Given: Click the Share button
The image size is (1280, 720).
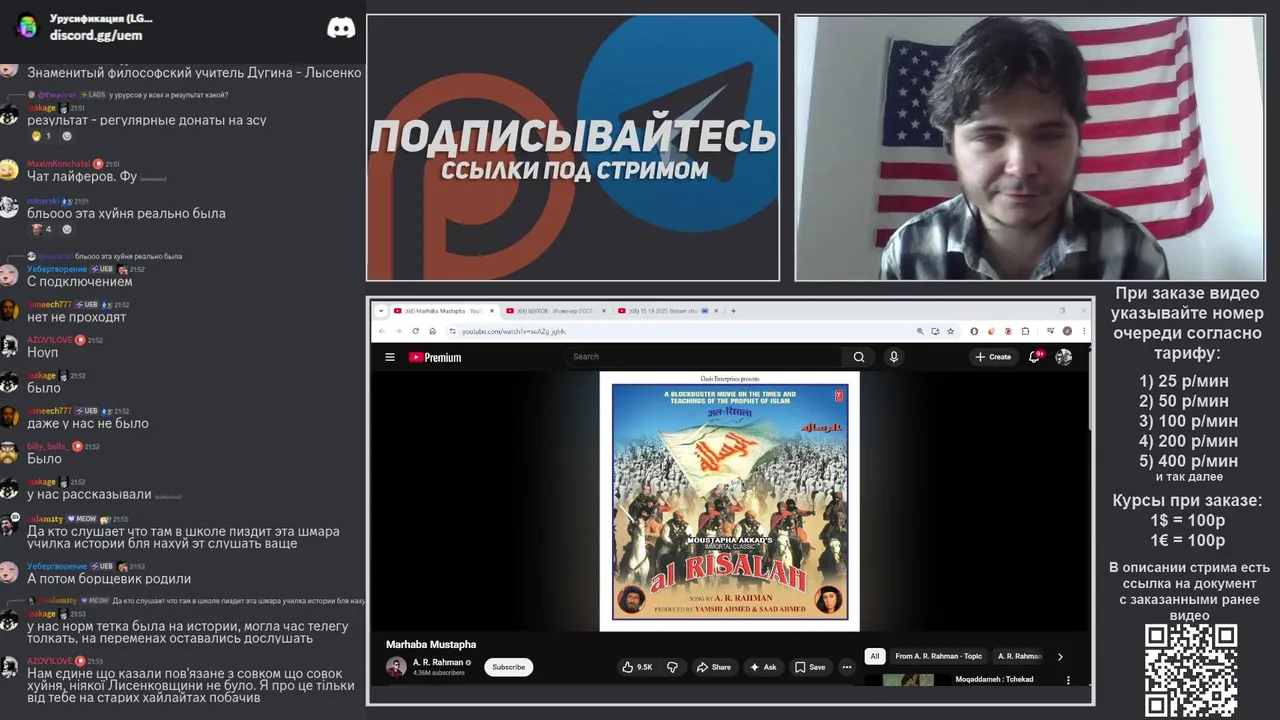Looking at the screenshot, I should pos(714,667).
